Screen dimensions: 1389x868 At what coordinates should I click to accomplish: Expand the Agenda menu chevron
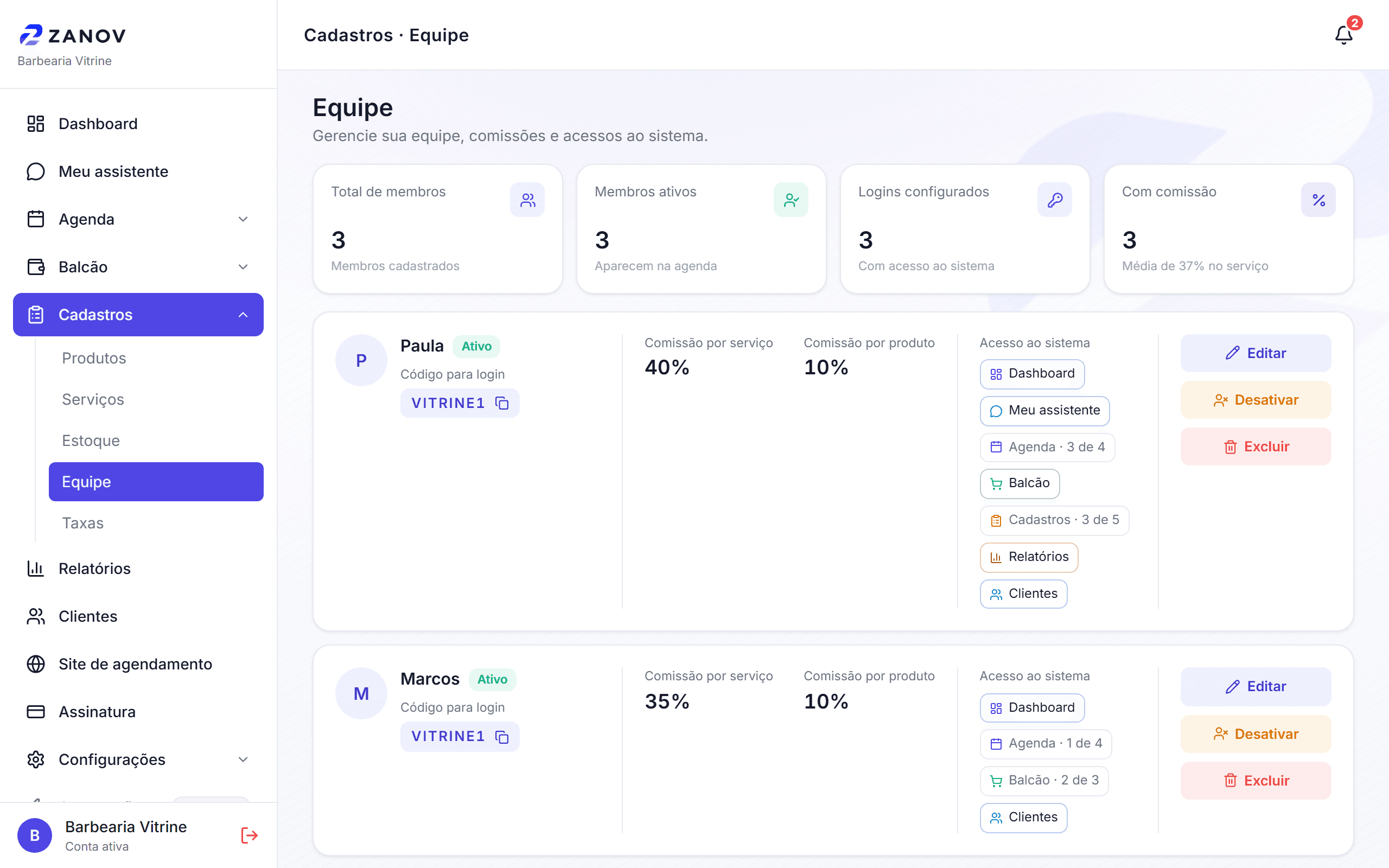[x=244, y=219]
